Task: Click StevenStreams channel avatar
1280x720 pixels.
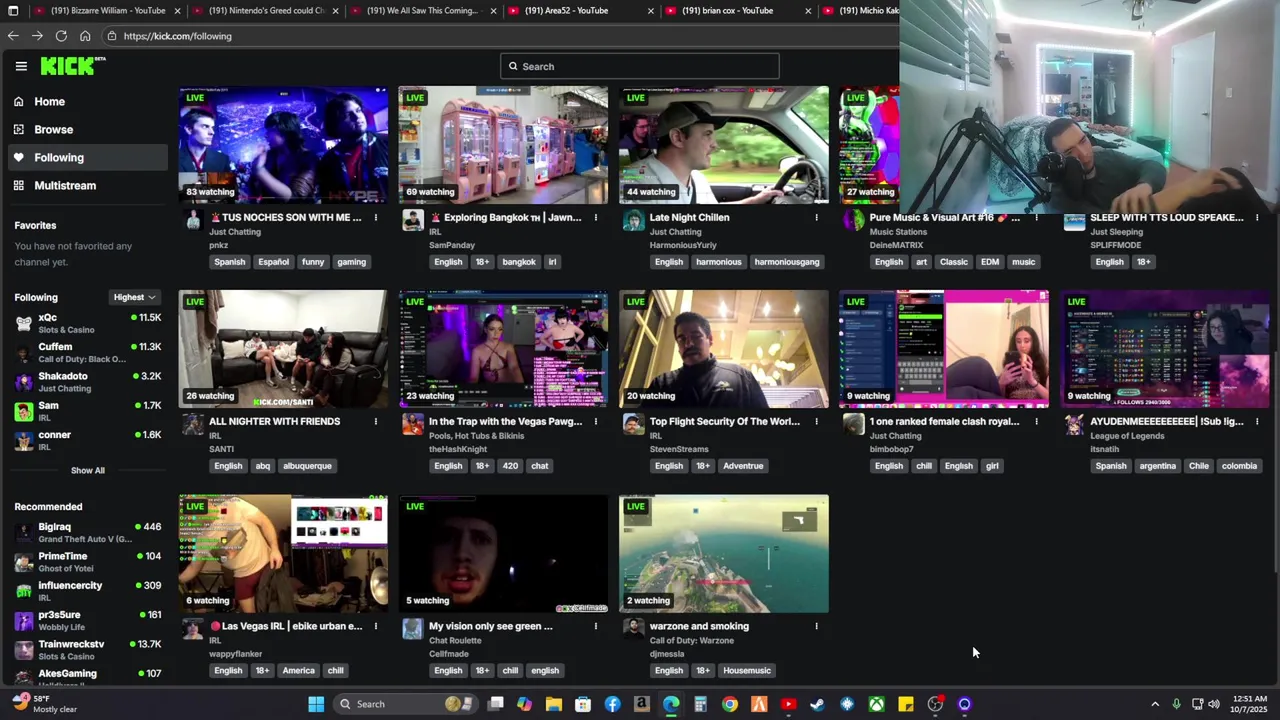Action: (x=633, y=425)
